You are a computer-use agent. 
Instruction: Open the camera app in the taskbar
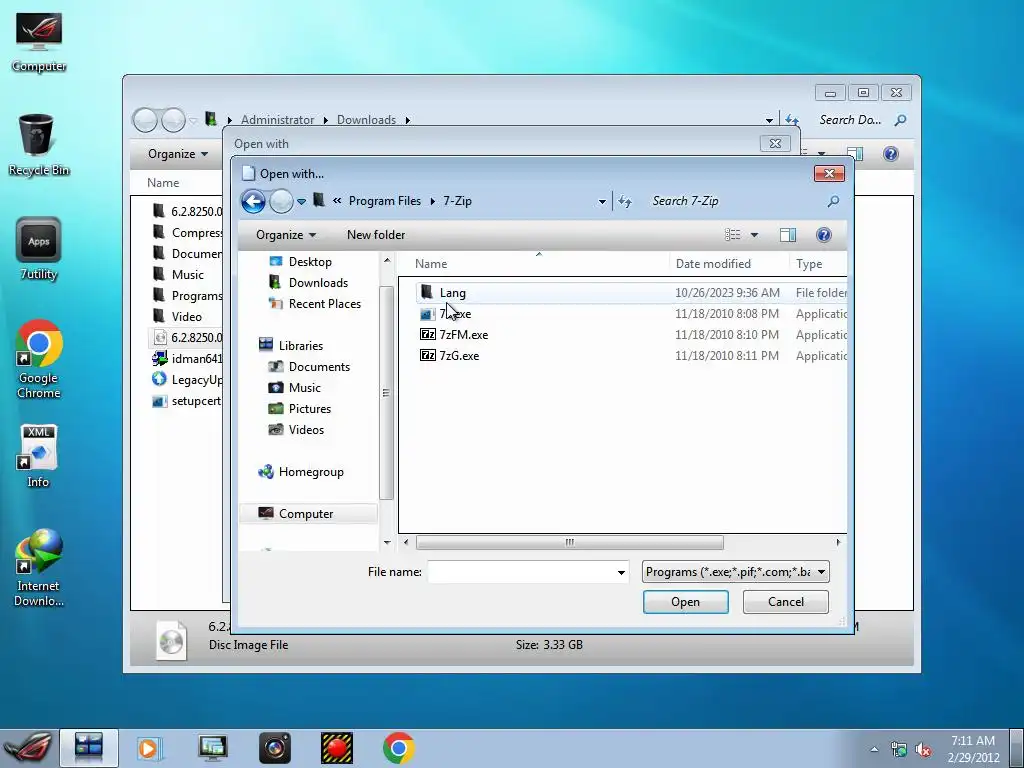pyautogui.click(x=275, y=748)
